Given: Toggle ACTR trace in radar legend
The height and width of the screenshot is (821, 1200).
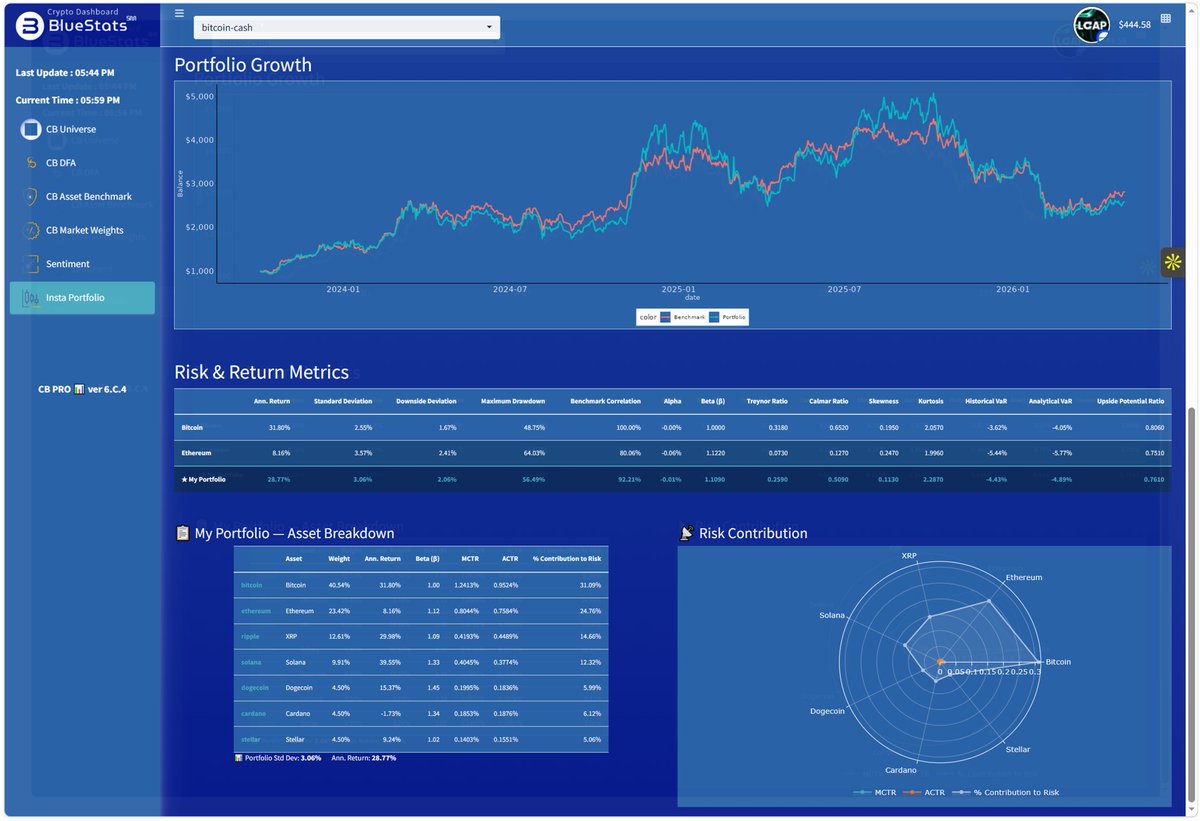Looking at the screenshot, I should (923, 792).
